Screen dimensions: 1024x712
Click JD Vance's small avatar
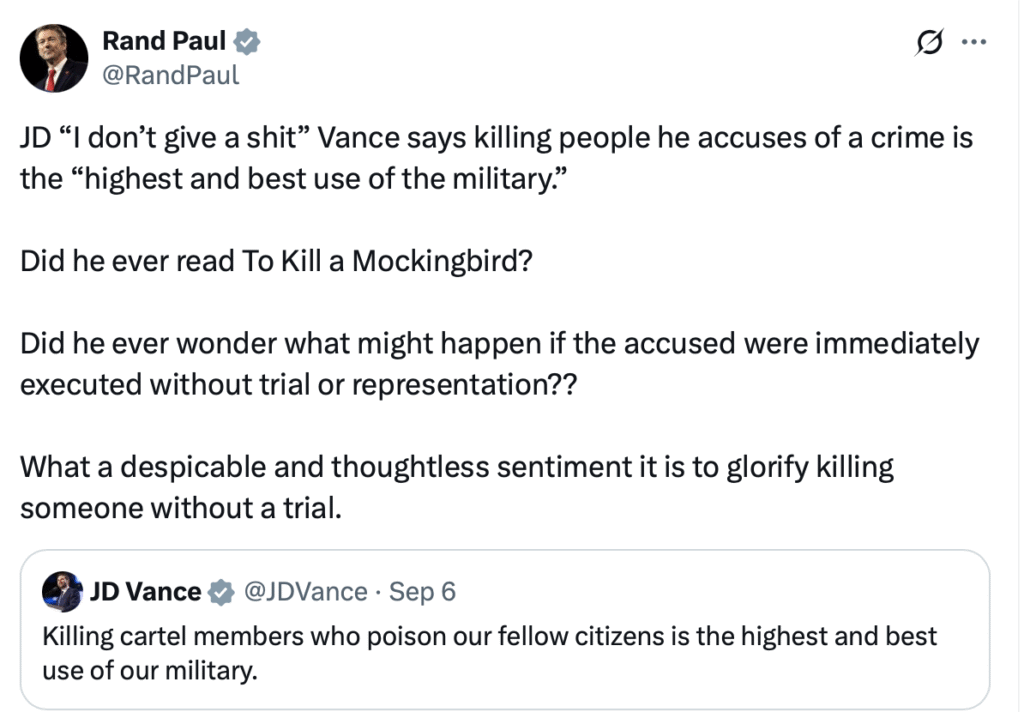(x=62, y=592)
